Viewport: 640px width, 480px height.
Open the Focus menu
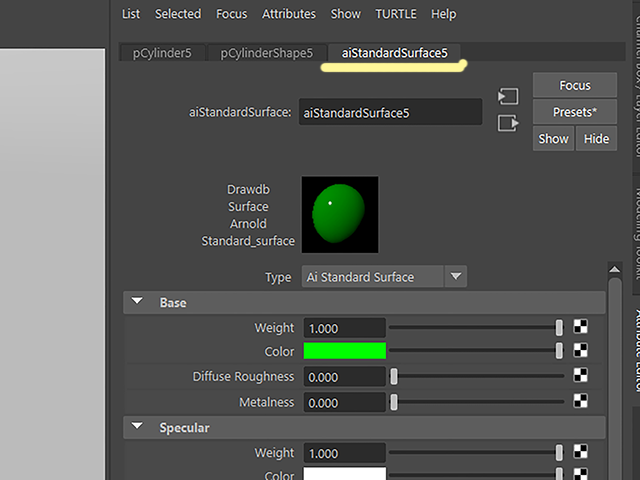pos(231,14)
